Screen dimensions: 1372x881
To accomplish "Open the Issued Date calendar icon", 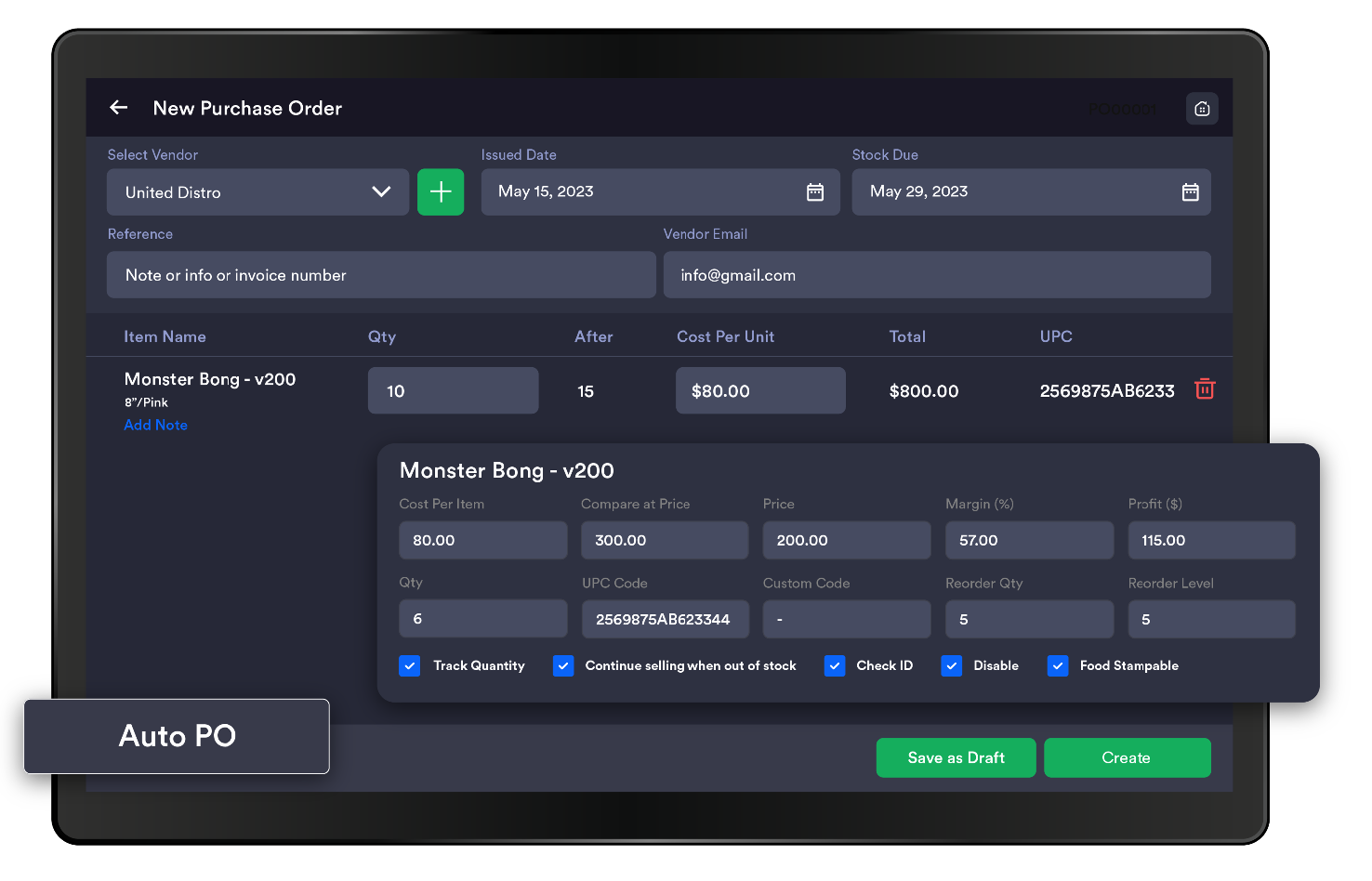I will coord(815,191).
